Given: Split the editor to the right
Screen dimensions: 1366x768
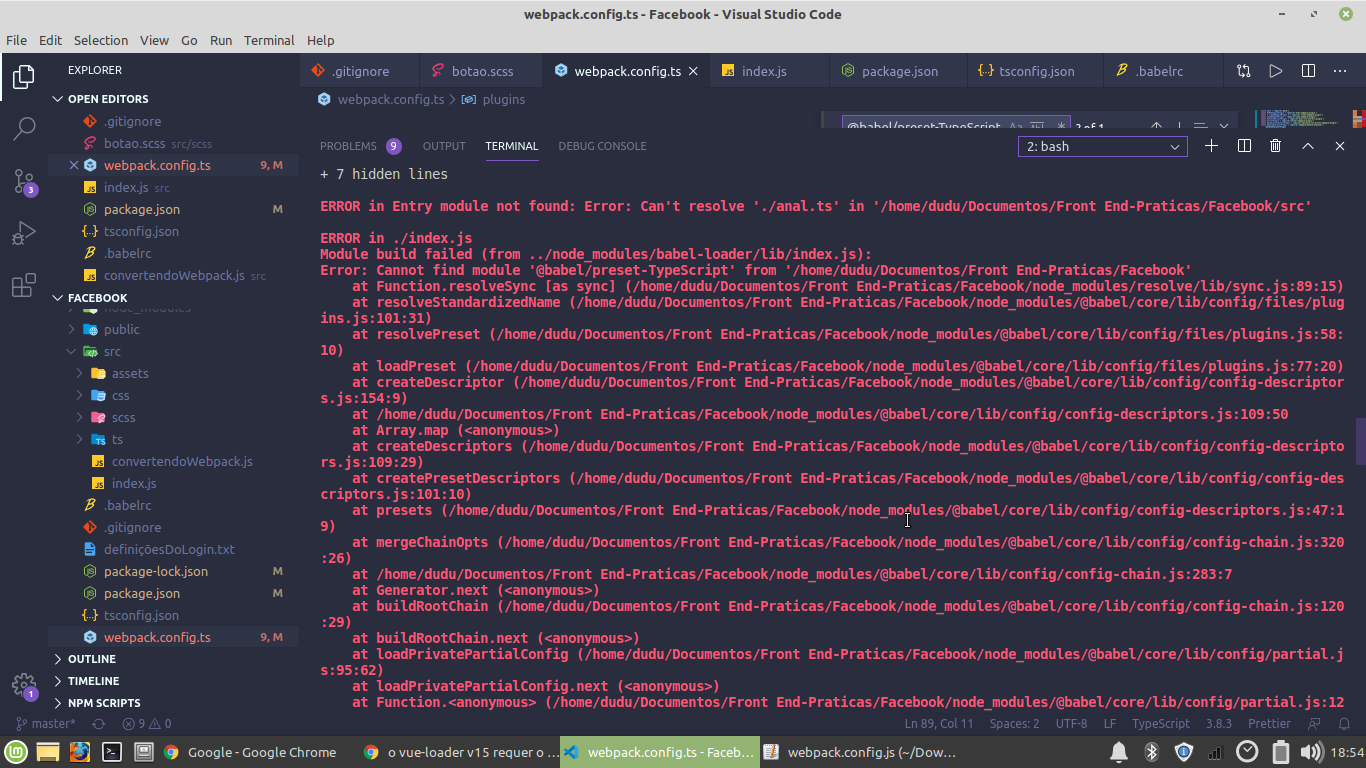Looking at the screenshot, I should [x=1308, y=71].
